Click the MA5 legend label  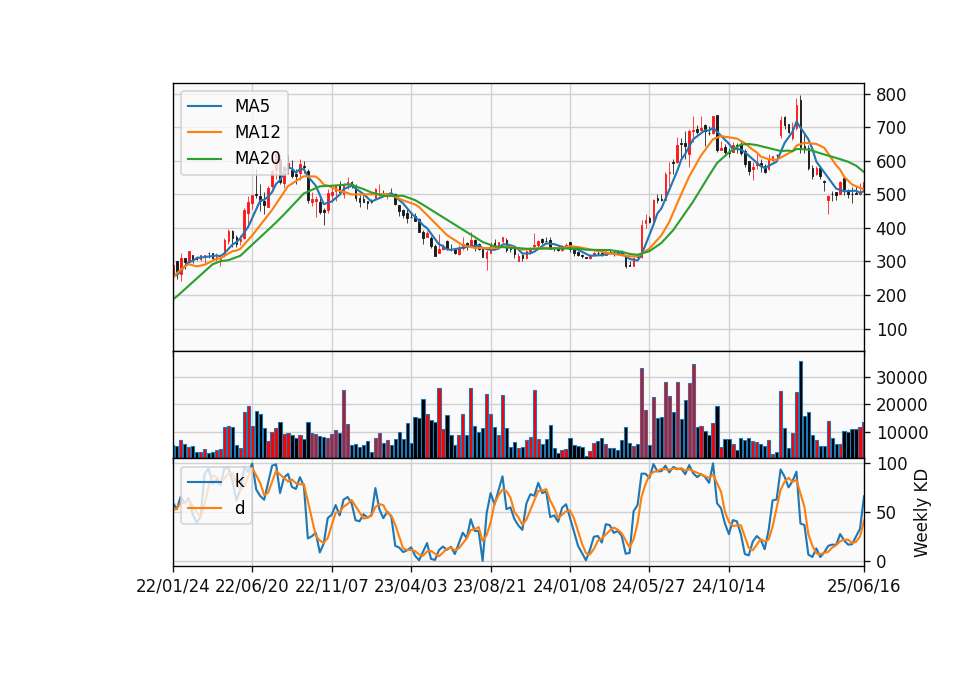tap(252, 106)
